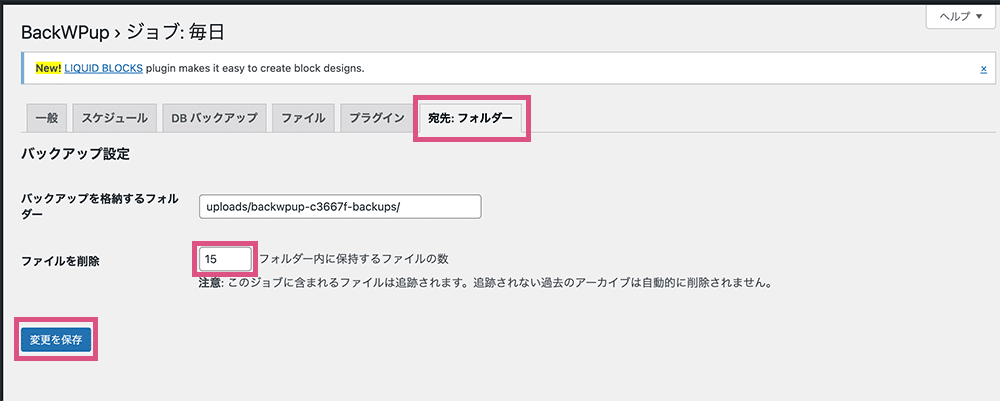1000x401 pixels.
Task: Click the yellow New! badge
Action: 47,69
